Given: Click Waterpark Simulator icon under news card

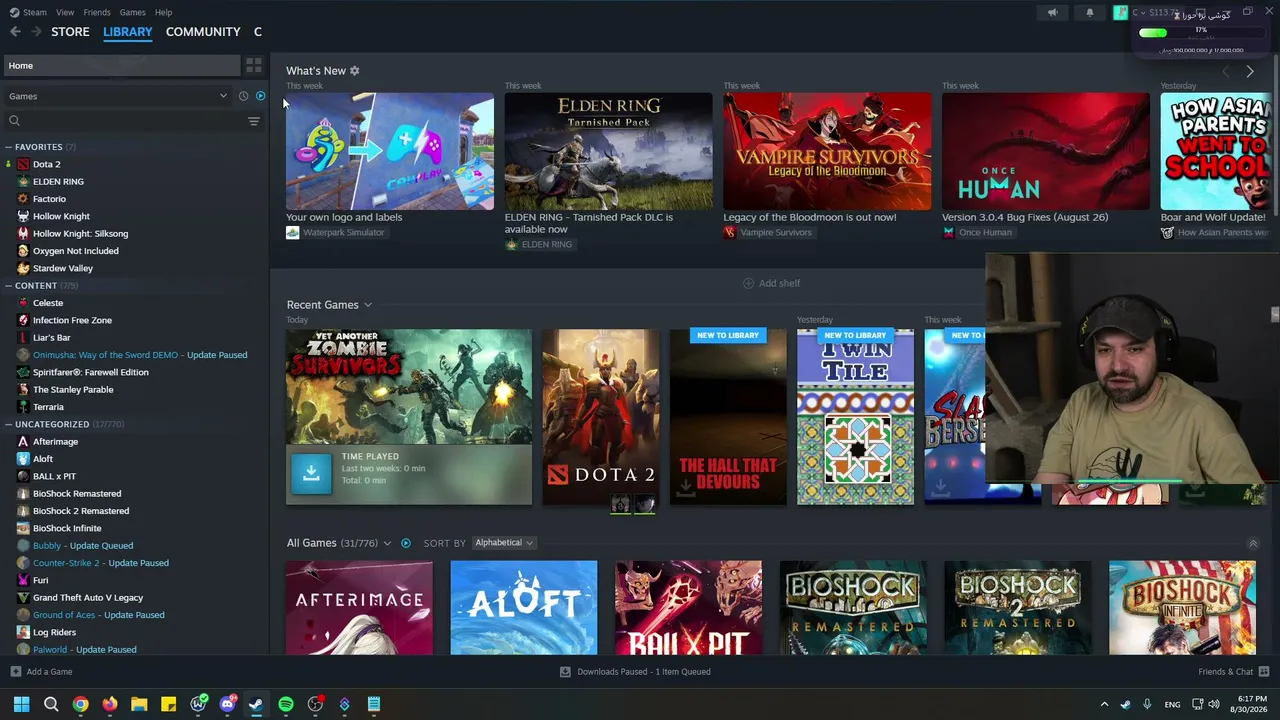Looking at the screenshot, I should [292, 233].
